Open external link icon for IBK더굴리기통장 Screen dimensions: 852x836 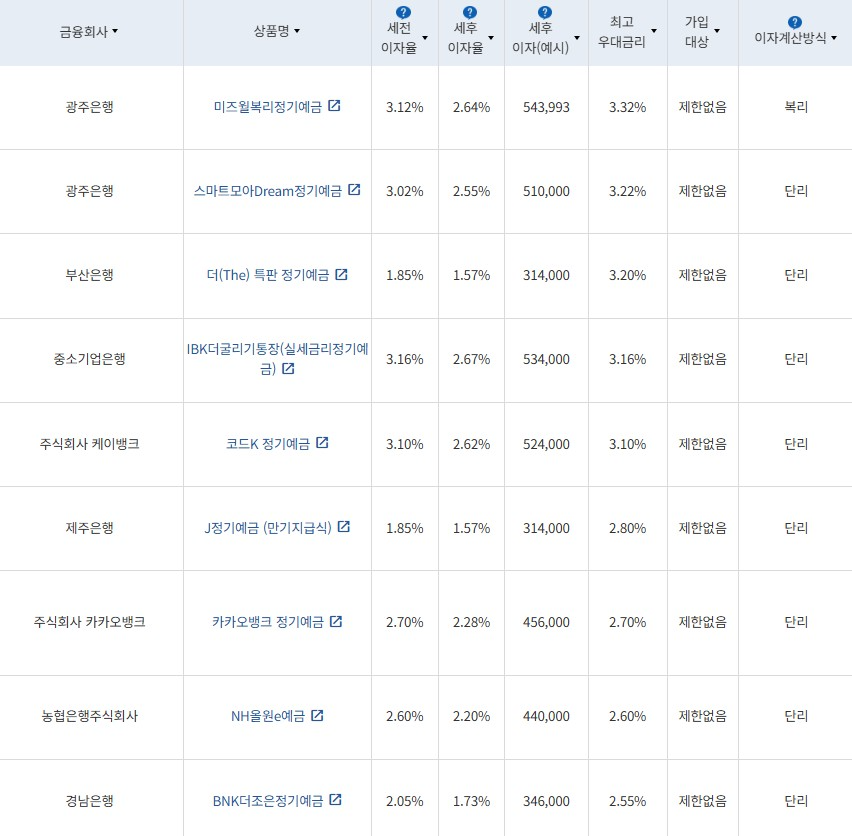coord(289,368)
